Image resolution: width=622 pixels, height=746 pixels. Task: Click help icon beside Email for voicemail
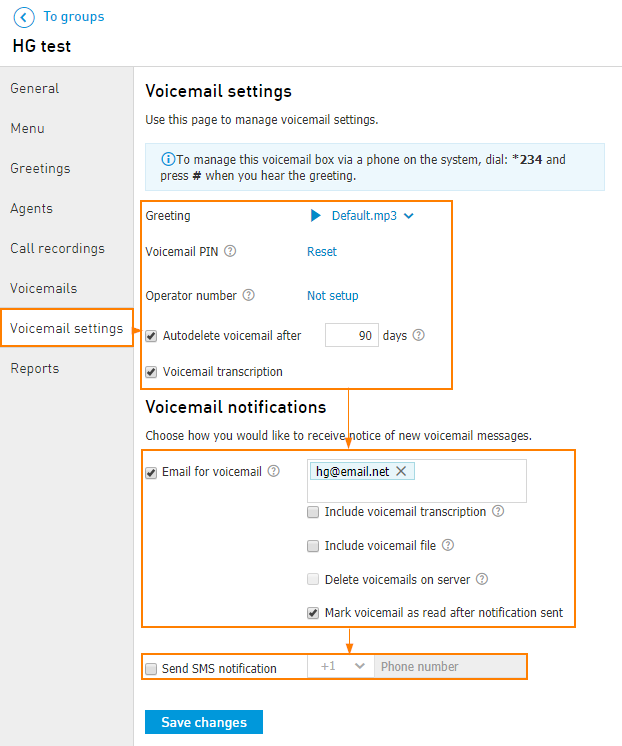[x=273, y=471]
